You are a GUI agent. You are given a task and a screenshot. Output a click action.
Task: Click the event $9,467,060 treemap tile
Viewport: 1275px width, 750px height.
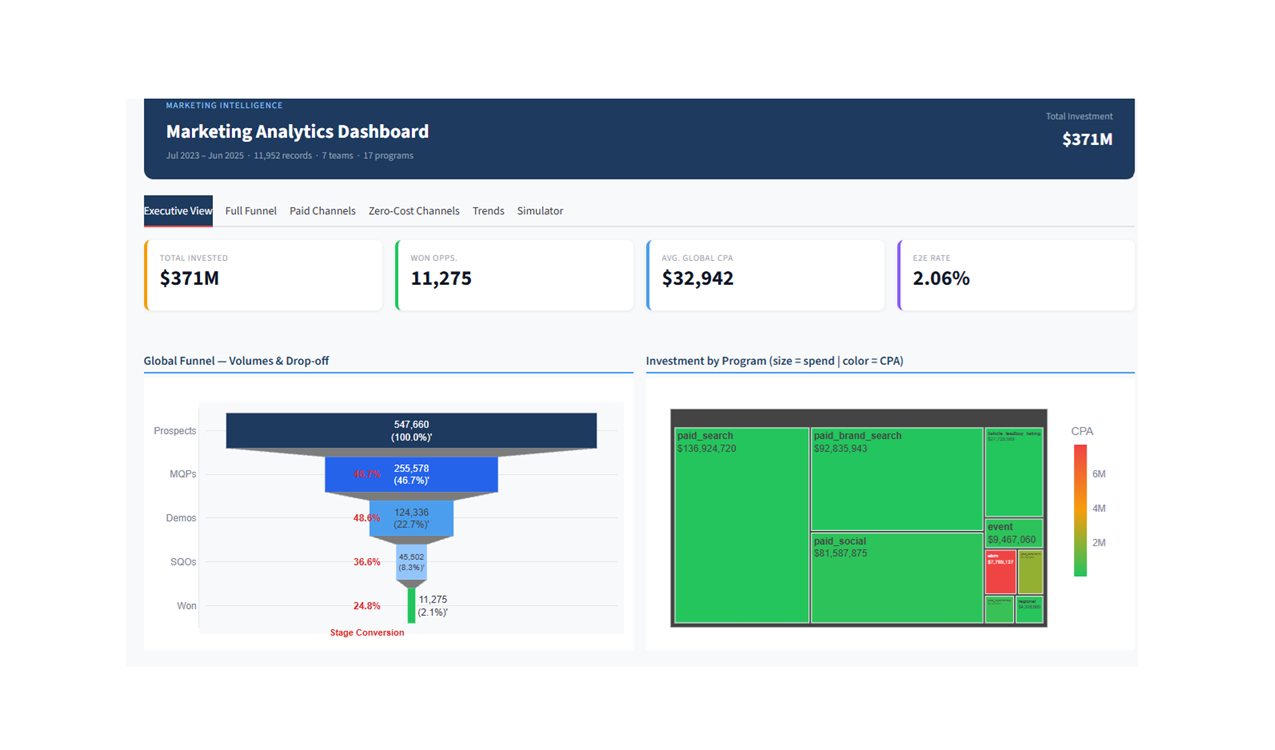[x=1014, y=533]
